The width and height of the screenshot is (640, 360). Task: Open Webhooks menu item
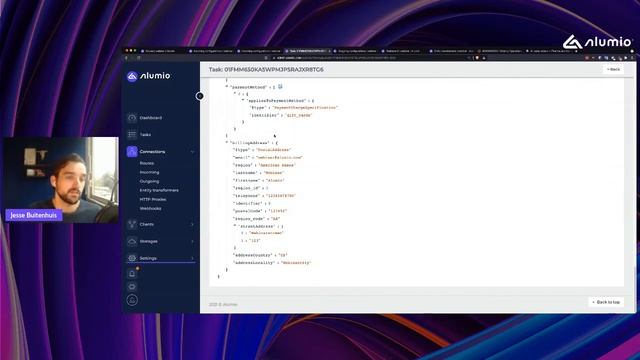[x=151, y=208]
